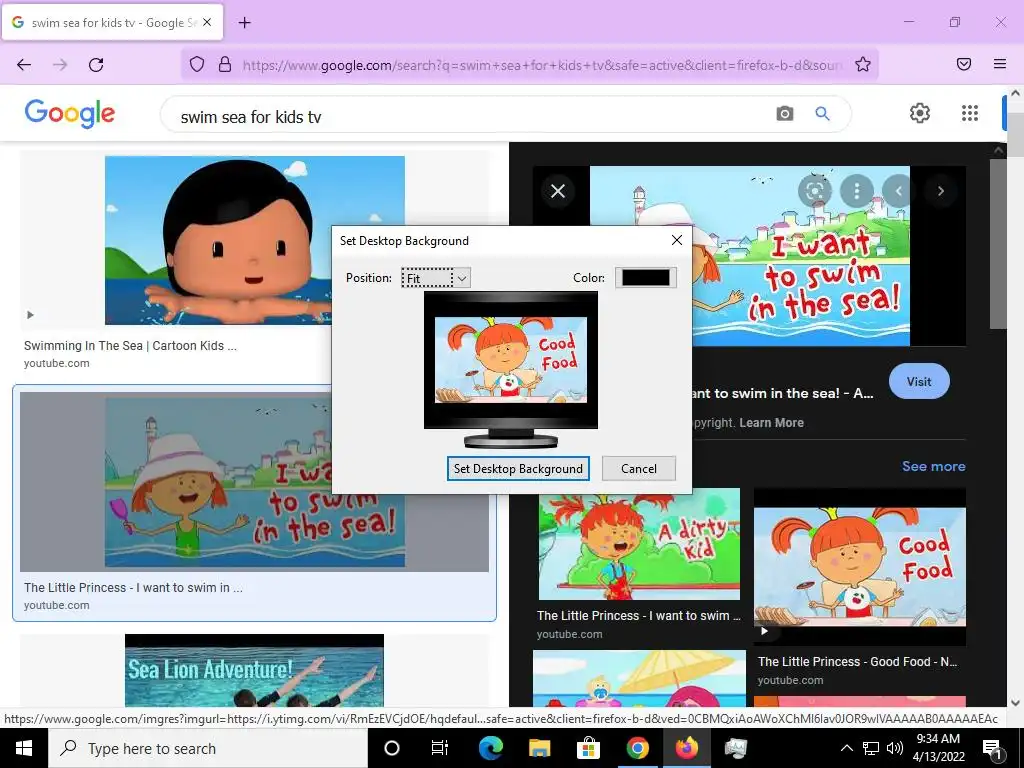The width and height of the screenshot is (1024, 768).
Task: Click the padlock site info icon
Action: coord(225,64)
